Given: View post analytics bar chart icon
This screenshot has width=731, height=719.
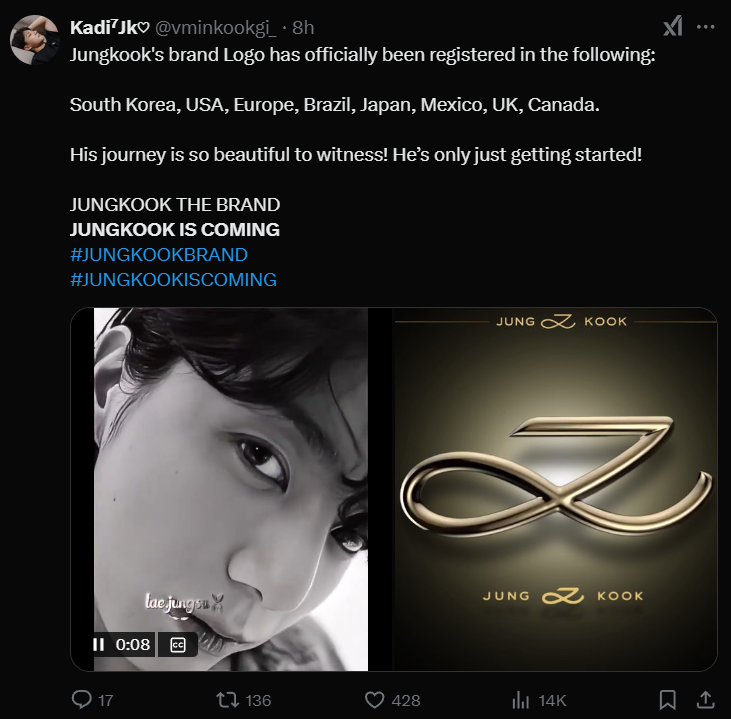Looking at the screenshot, I should click(x=520, y=699).
